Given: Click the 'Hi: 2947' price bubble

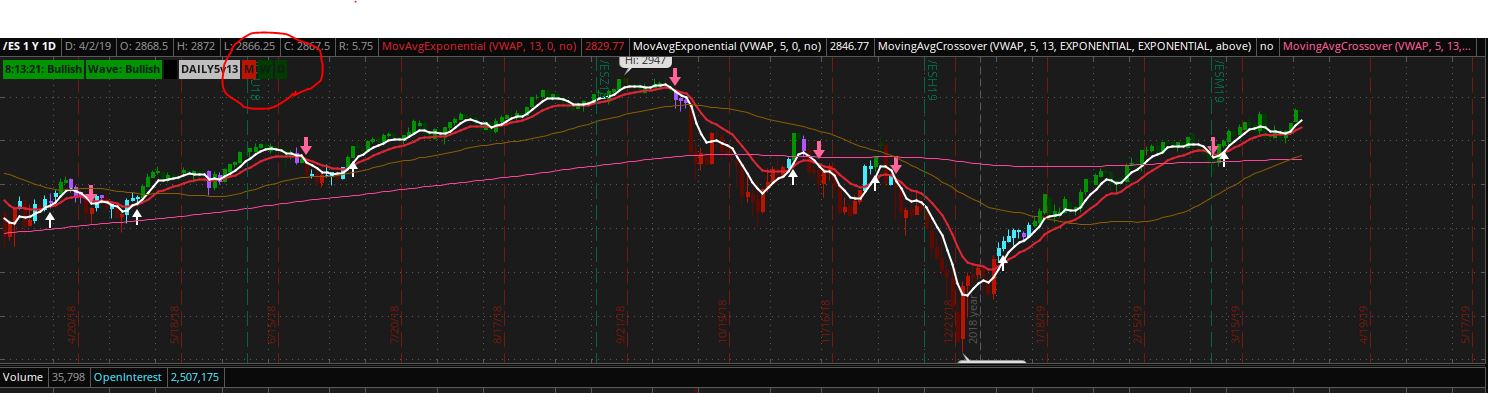Looking at the screenshot, I should tap(646, 61).
